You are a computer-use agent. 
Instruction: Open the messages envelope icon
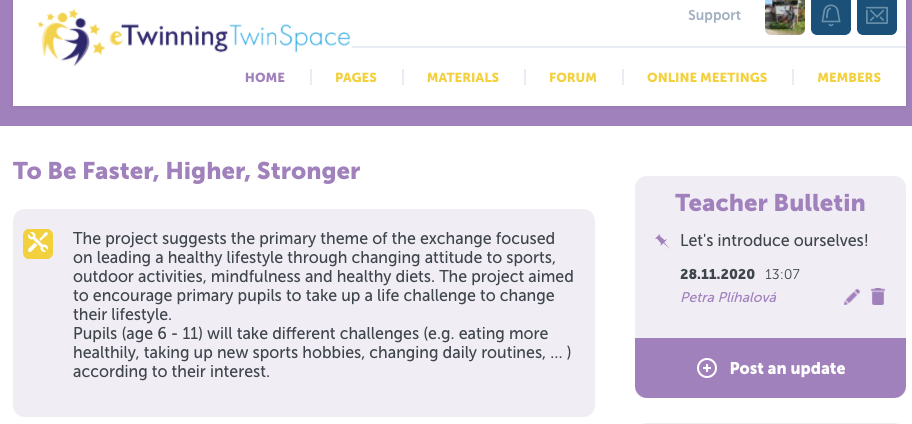pos(877,16)
